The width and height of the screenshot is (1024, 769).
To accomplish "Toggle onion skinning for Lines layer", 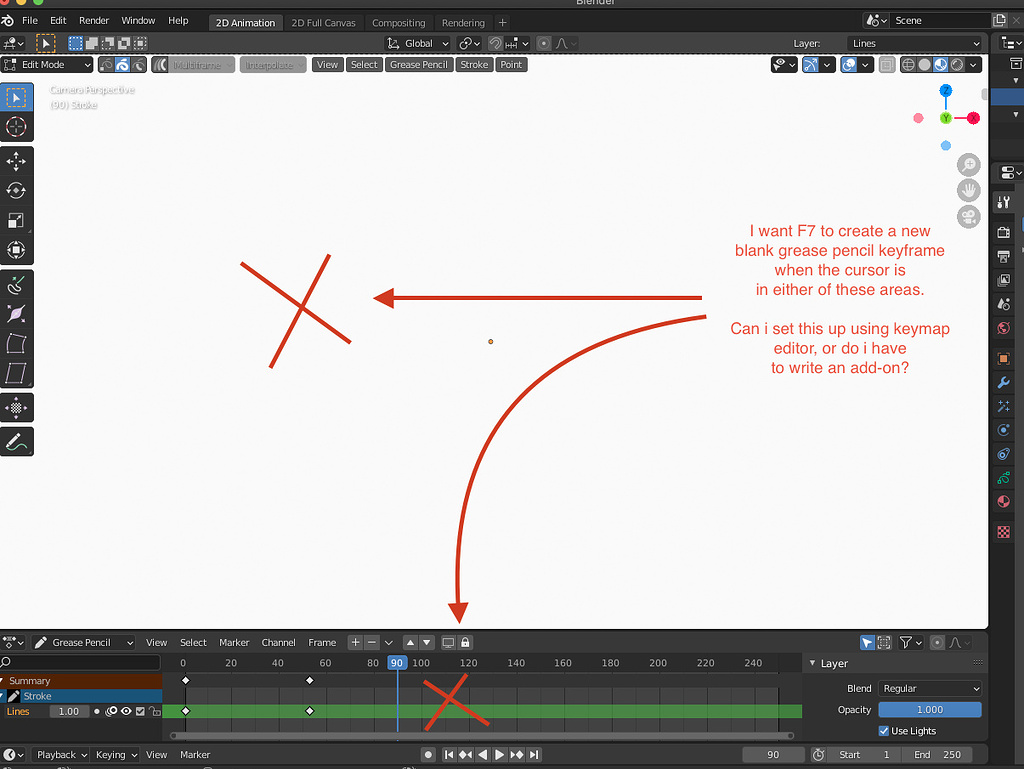I will click(x=111, y=712).
